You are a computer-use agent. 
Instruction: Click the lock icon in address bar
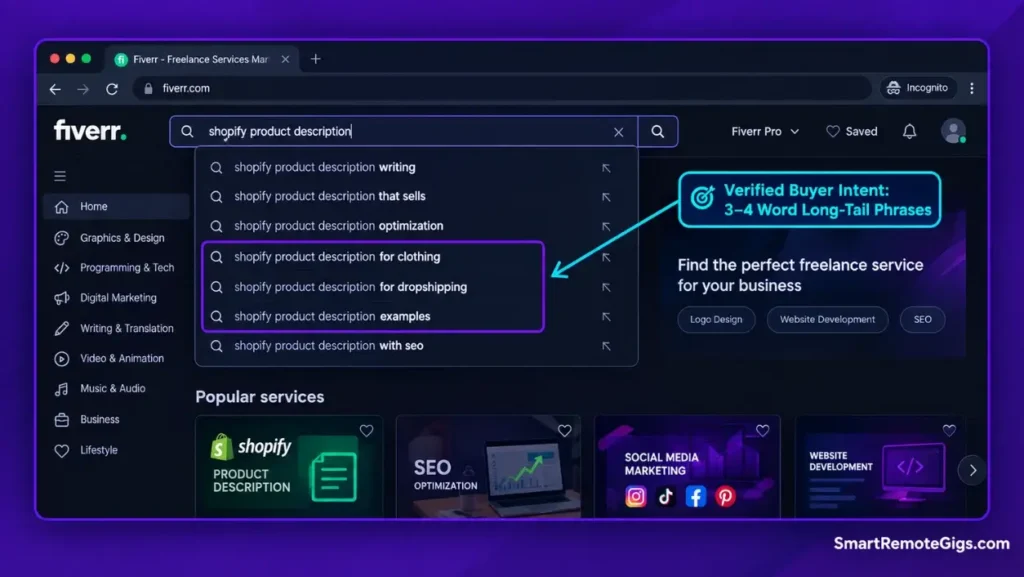148,88
